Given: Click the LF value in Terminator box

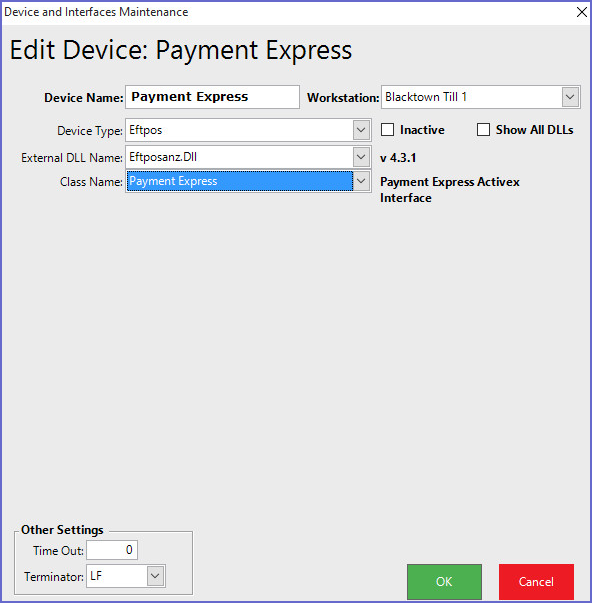Looking at the screenshot, I should [x=96, y=576].
